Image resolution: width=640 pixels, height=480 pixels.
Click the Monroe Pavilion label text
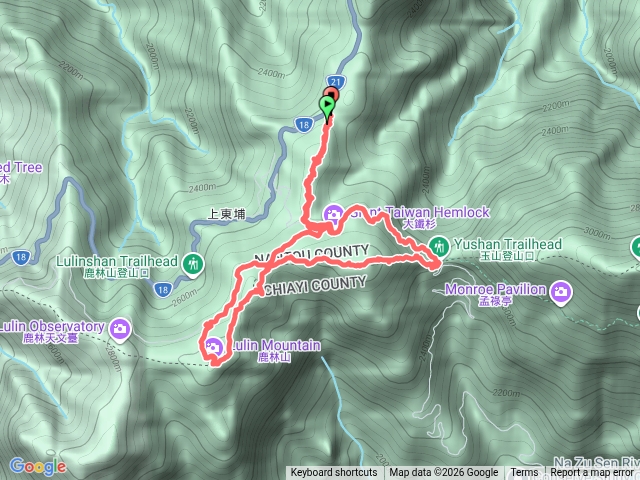coord(496,289)
